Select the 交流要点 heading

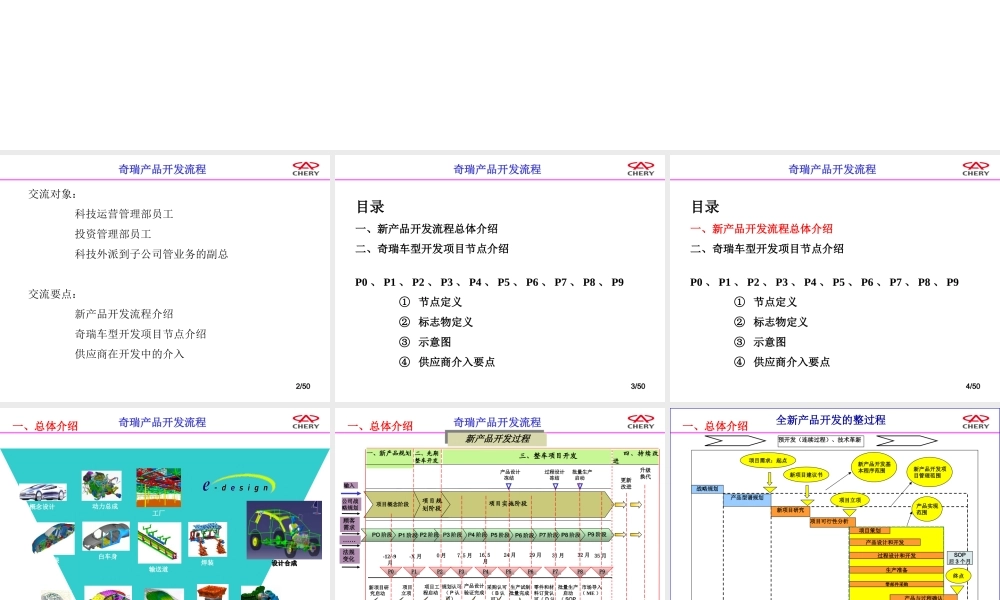click(x=52, y=294)
